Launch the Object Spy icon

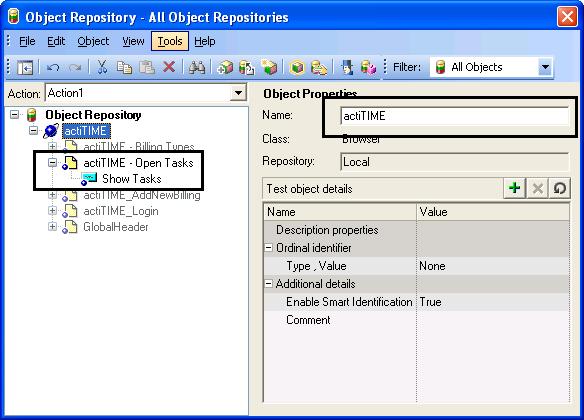[x=347, y=67]
